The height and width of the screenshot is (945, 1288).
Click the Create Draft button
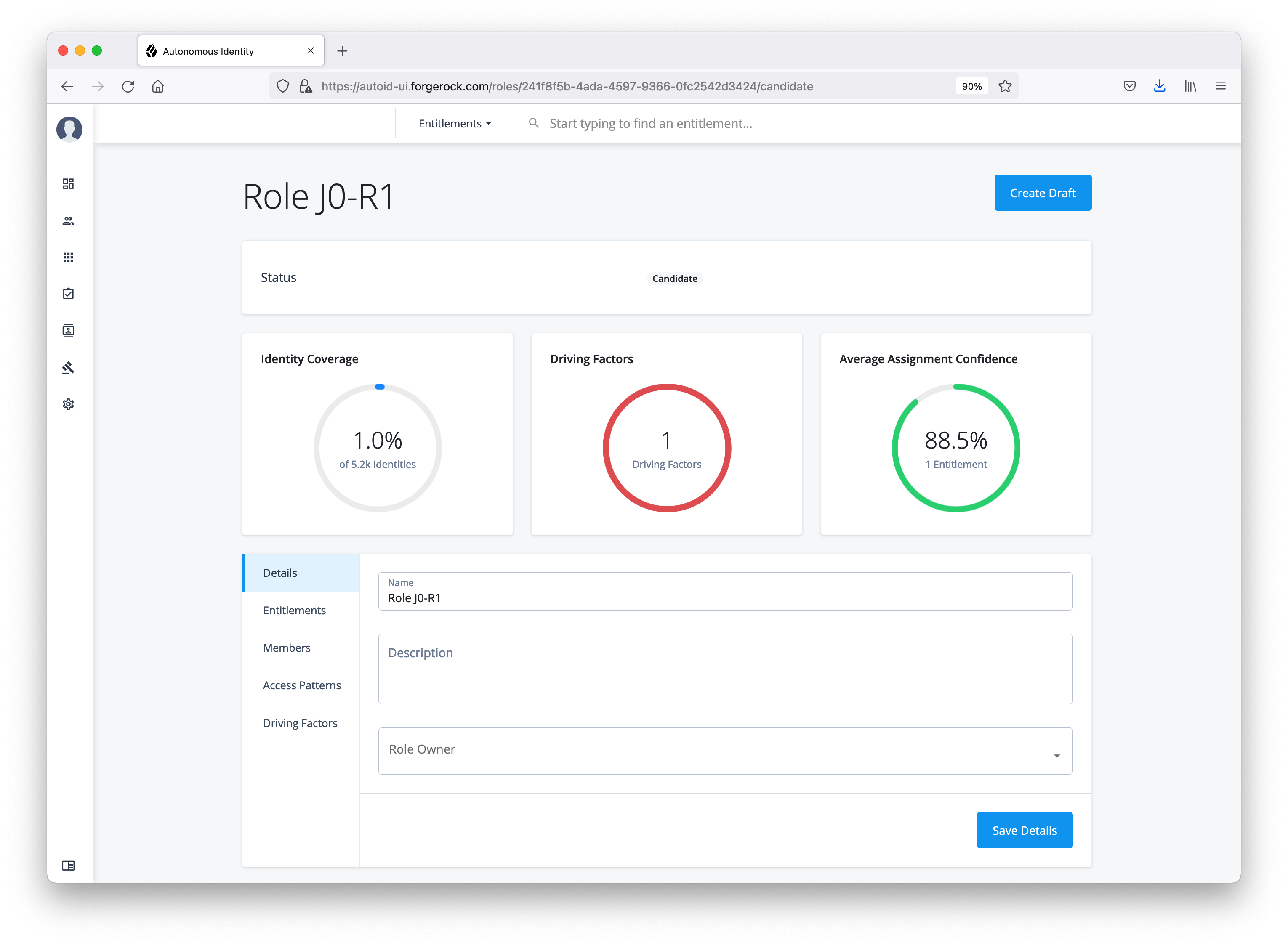(1042, 193)
